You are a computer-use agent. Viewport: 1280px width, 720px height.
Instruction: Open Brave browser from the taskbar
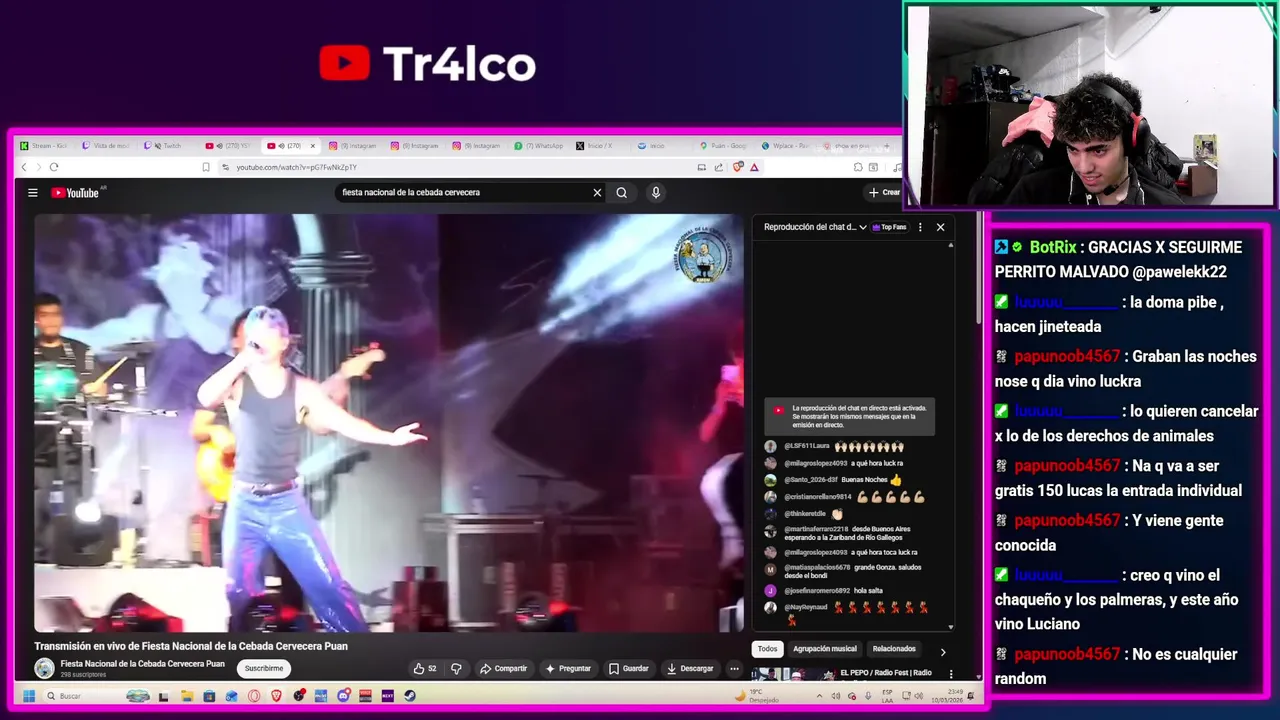(x=276, y=696)
